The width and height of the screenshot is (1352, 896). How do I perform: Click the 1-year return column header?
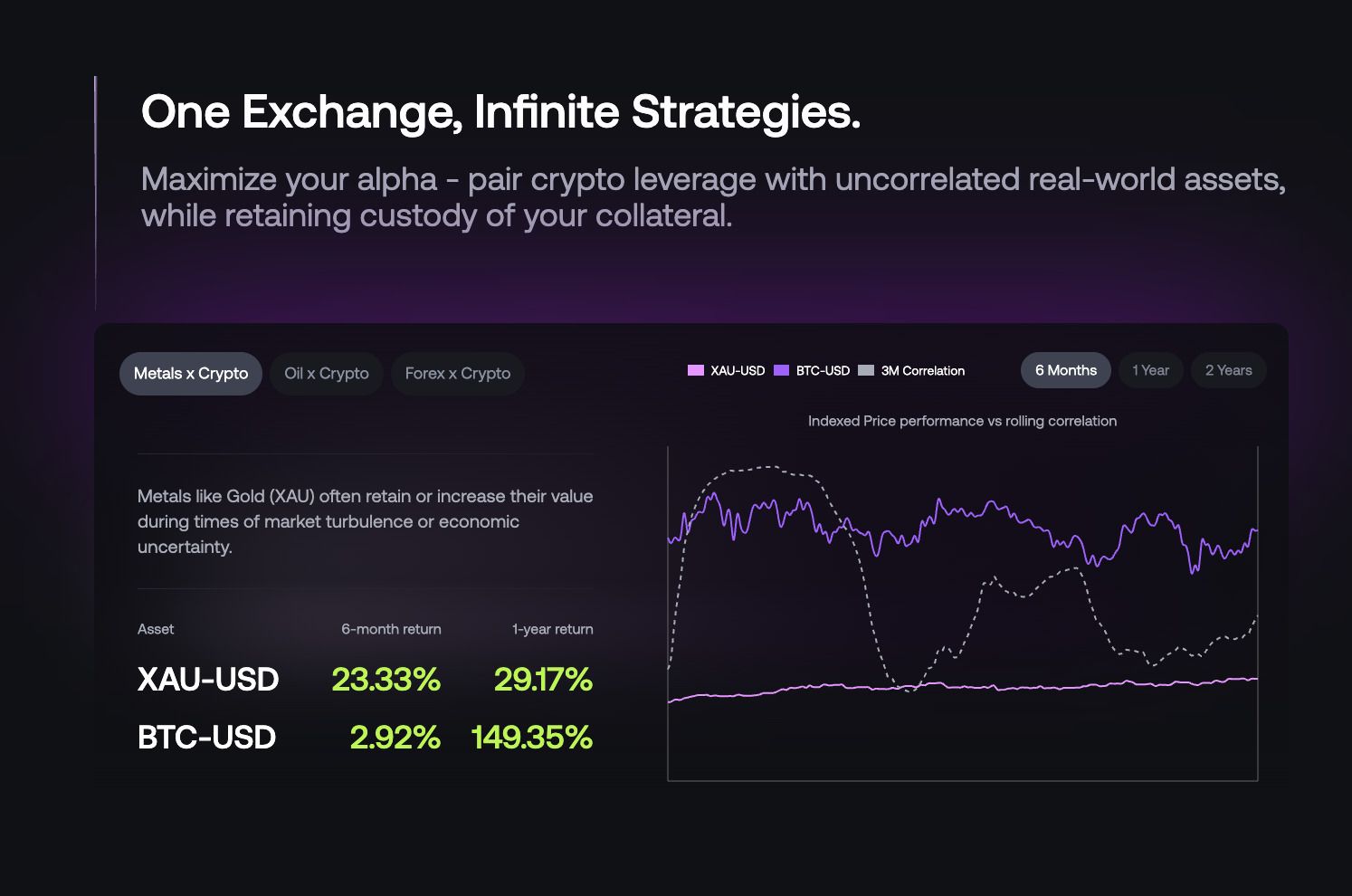[552, 629]
